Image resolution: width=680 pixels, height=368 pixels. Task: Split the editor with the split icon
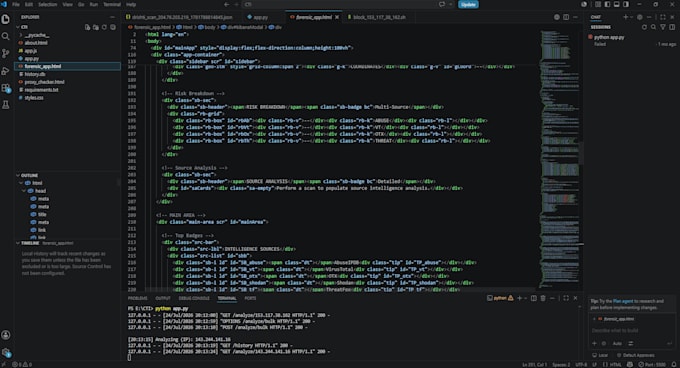[x=566, y=17]
